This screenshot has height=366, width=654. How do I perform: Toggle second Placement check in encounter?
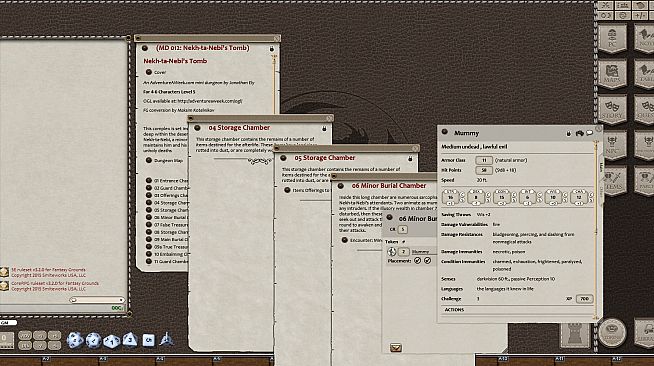click(x=427, y=261)
